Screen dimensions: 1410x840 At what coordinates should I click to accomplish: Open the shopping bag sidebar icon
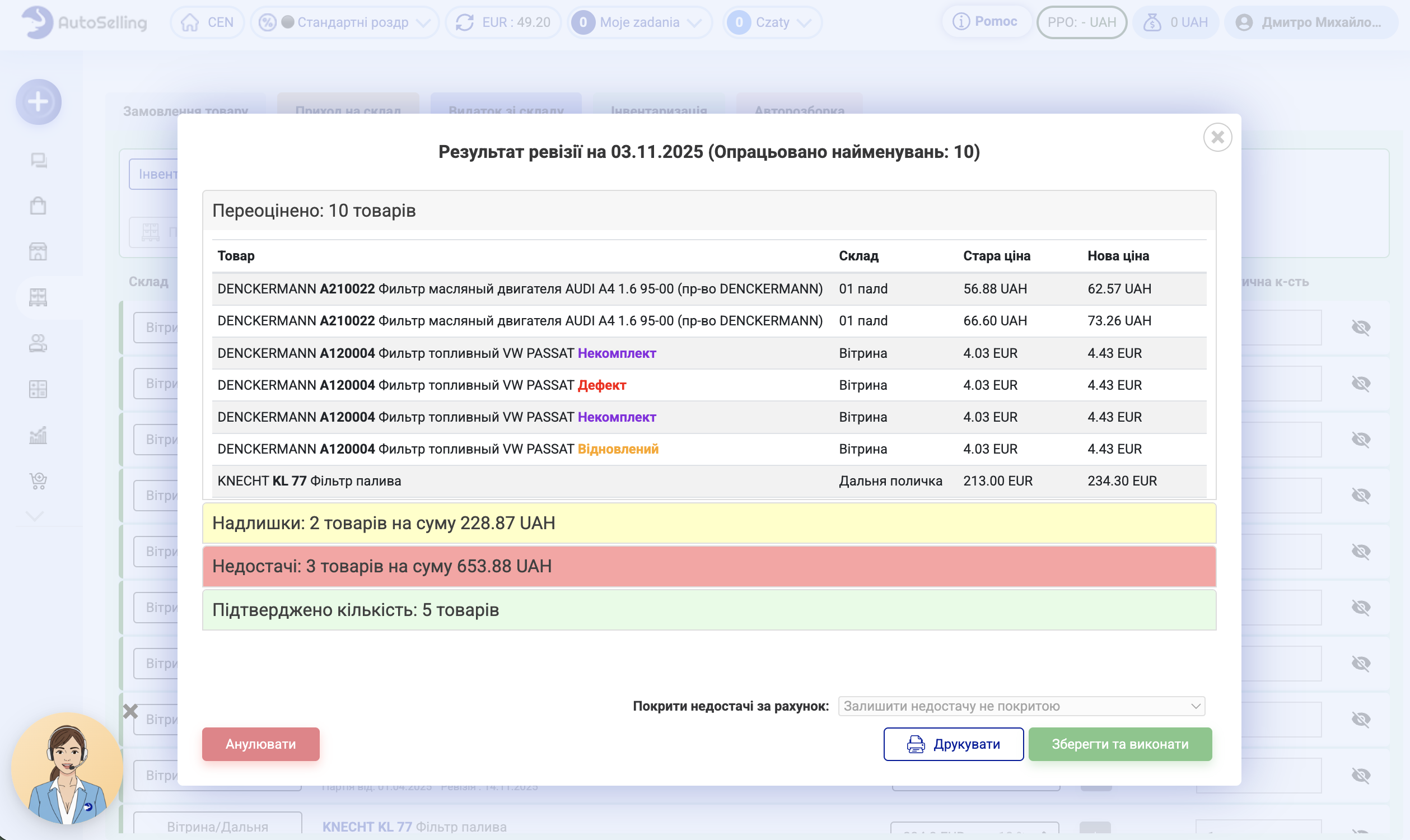pyautogui.click(x=38, y=206)
